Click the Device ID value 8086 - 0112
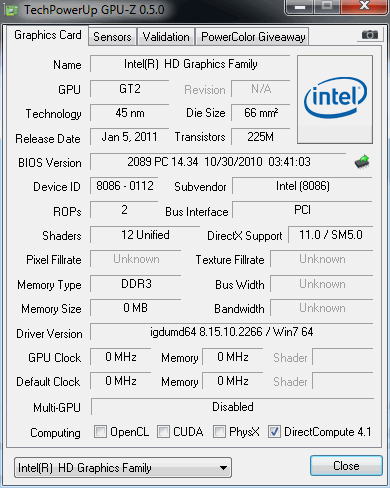 [x=124, y=186]
